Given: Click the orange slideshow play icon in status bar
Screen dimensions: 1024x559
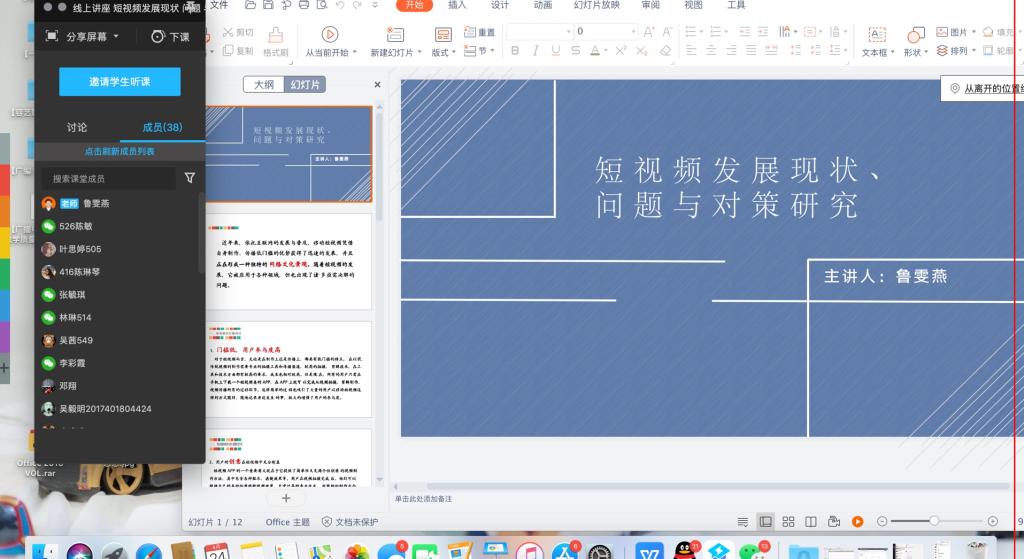Looking at the screenshot, I should (x=857, y=521).
